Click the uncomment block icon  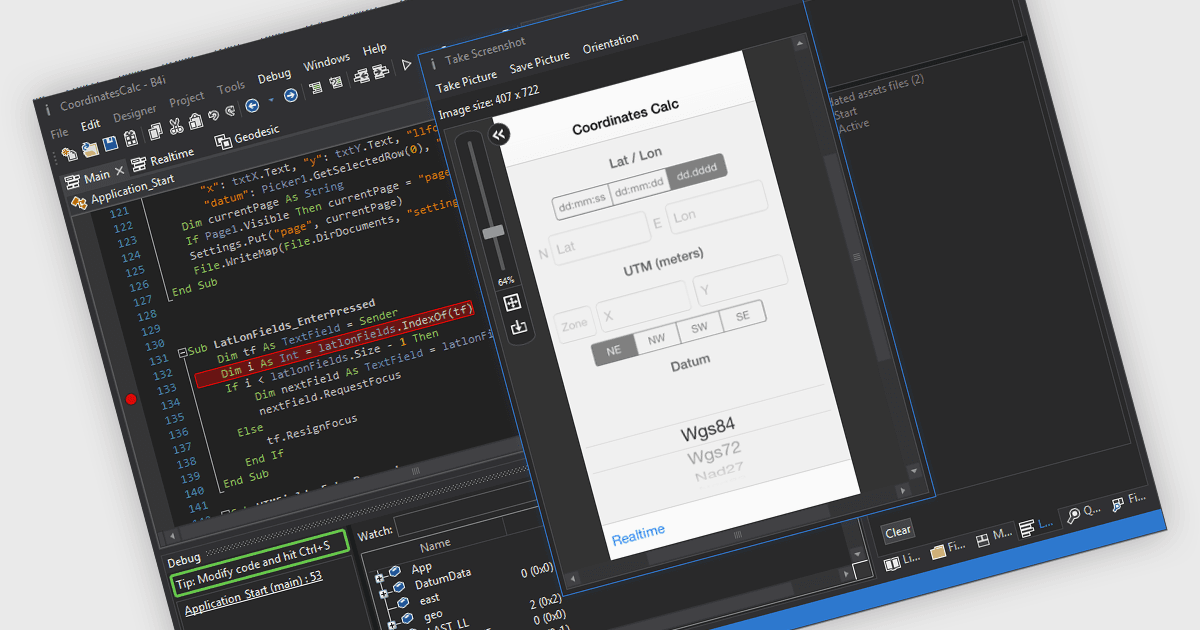coord(336,82)
